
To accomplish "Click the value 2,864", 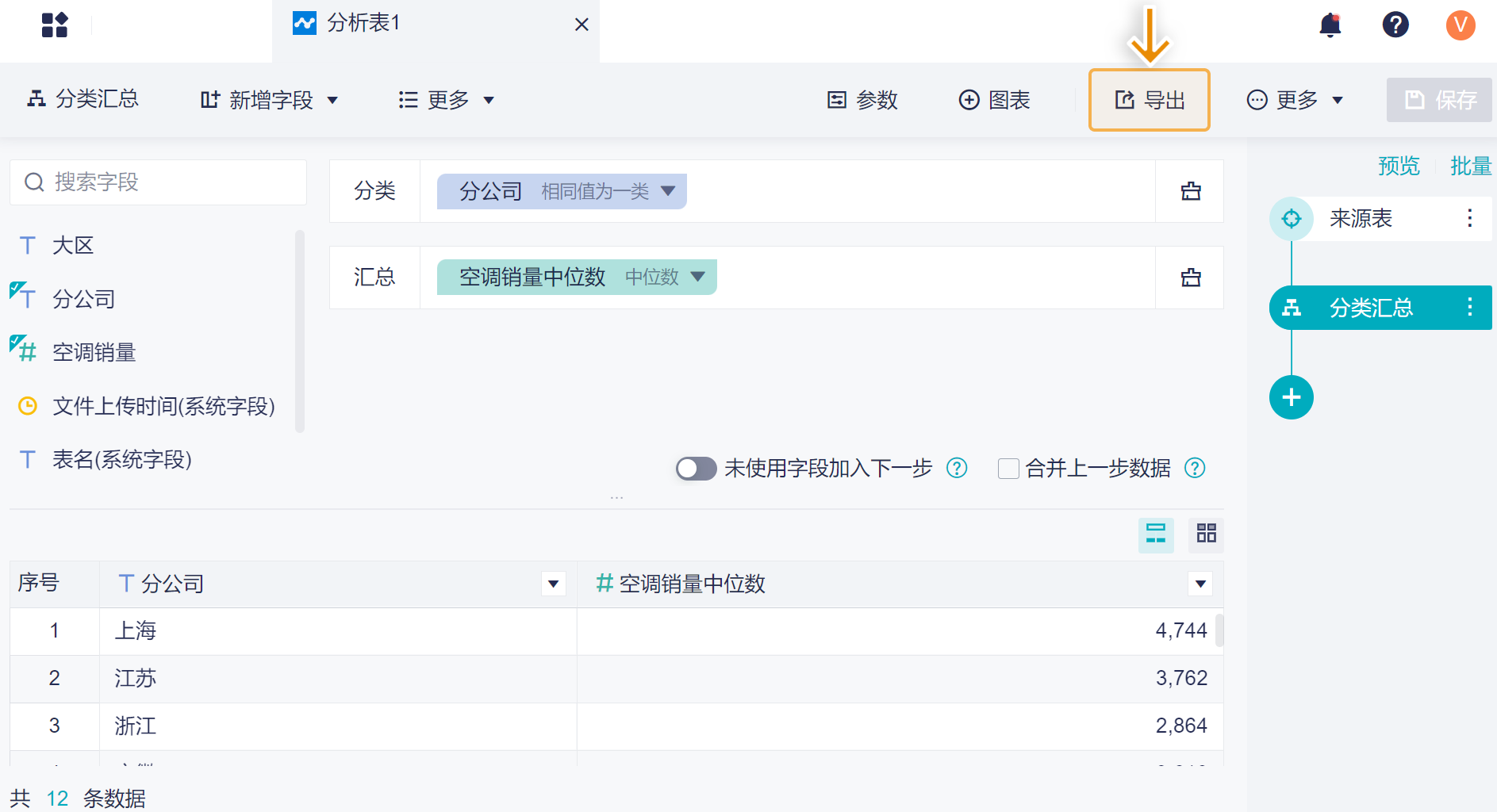I will [1181, 726].
